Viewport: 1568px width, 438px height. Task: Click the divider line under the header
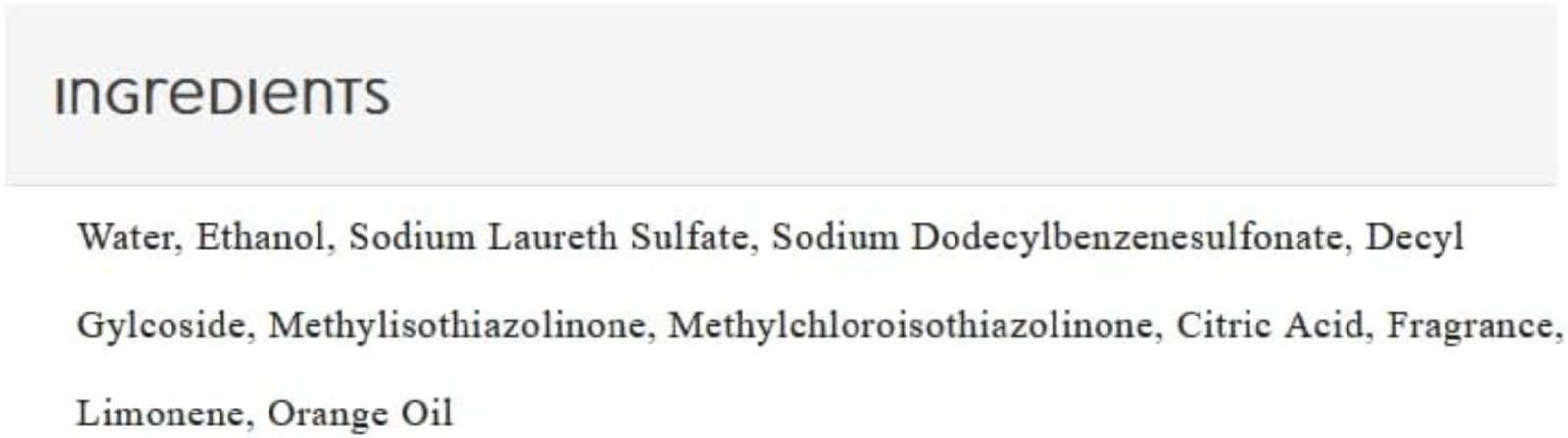781,184
